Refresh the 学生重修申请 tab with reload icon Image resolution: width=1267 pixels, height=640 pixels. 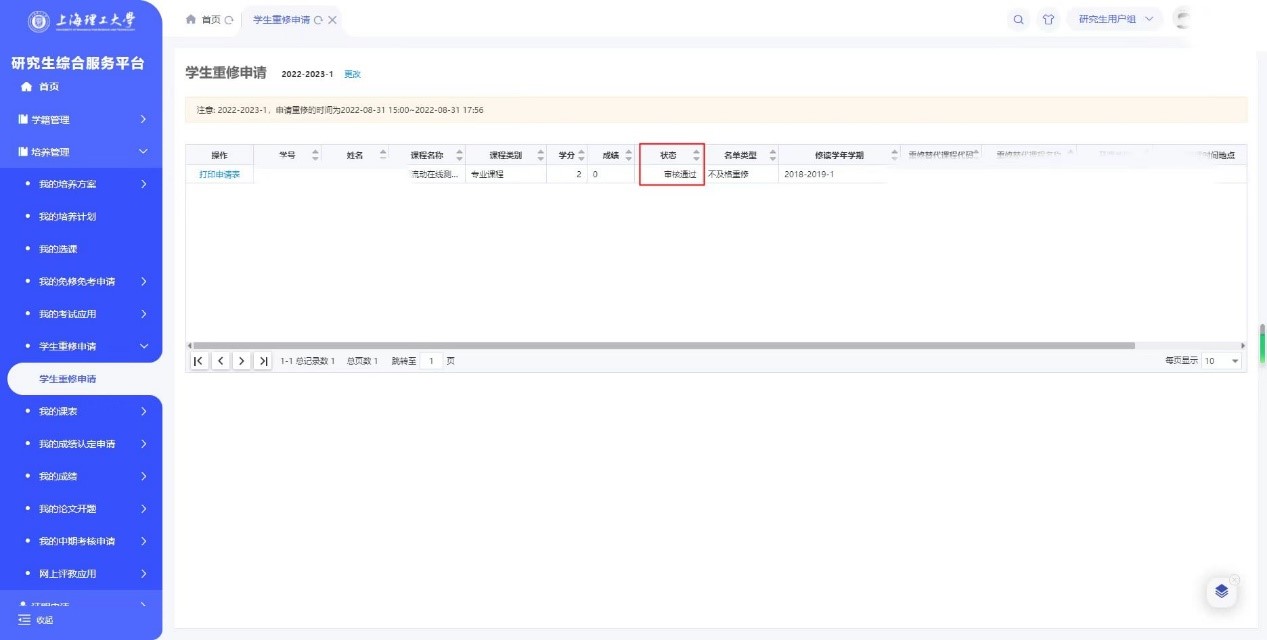318,20
